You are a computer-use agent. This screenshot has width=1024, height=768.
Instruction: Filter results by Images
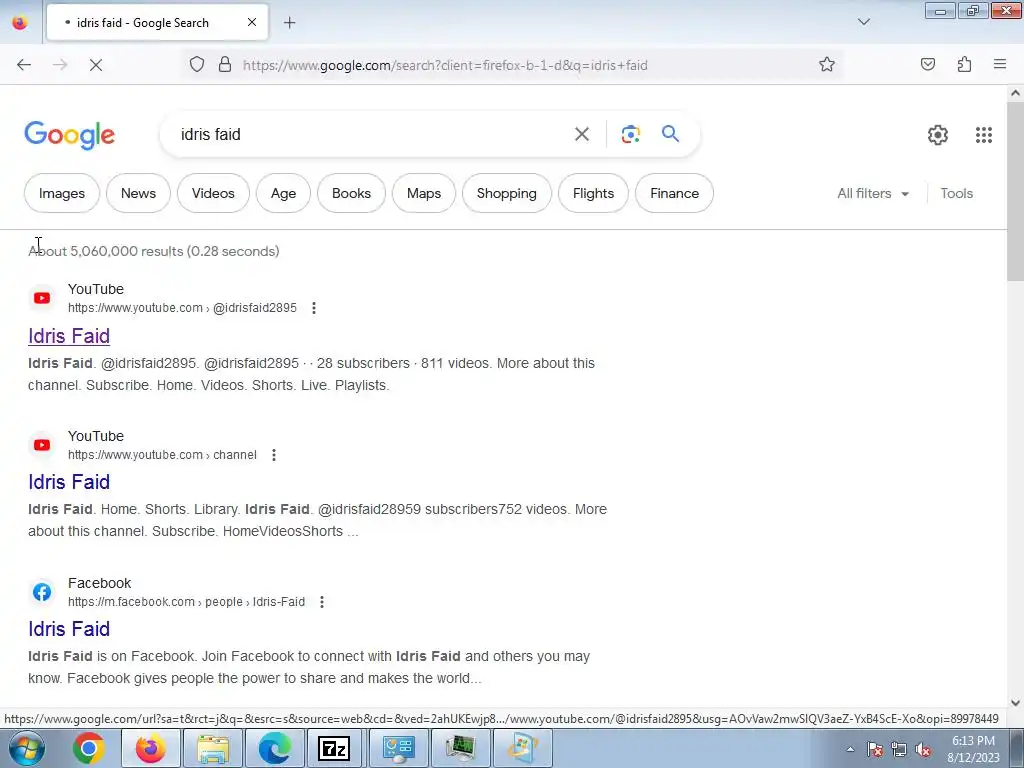click(x=62, y=193)
